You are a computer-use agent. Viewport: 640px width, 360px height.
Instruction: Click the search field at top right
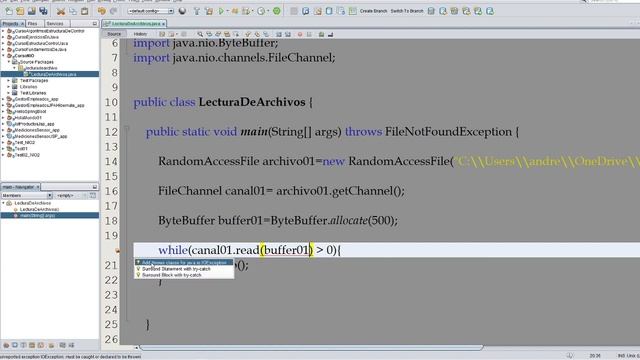click(x=612, y=1)
